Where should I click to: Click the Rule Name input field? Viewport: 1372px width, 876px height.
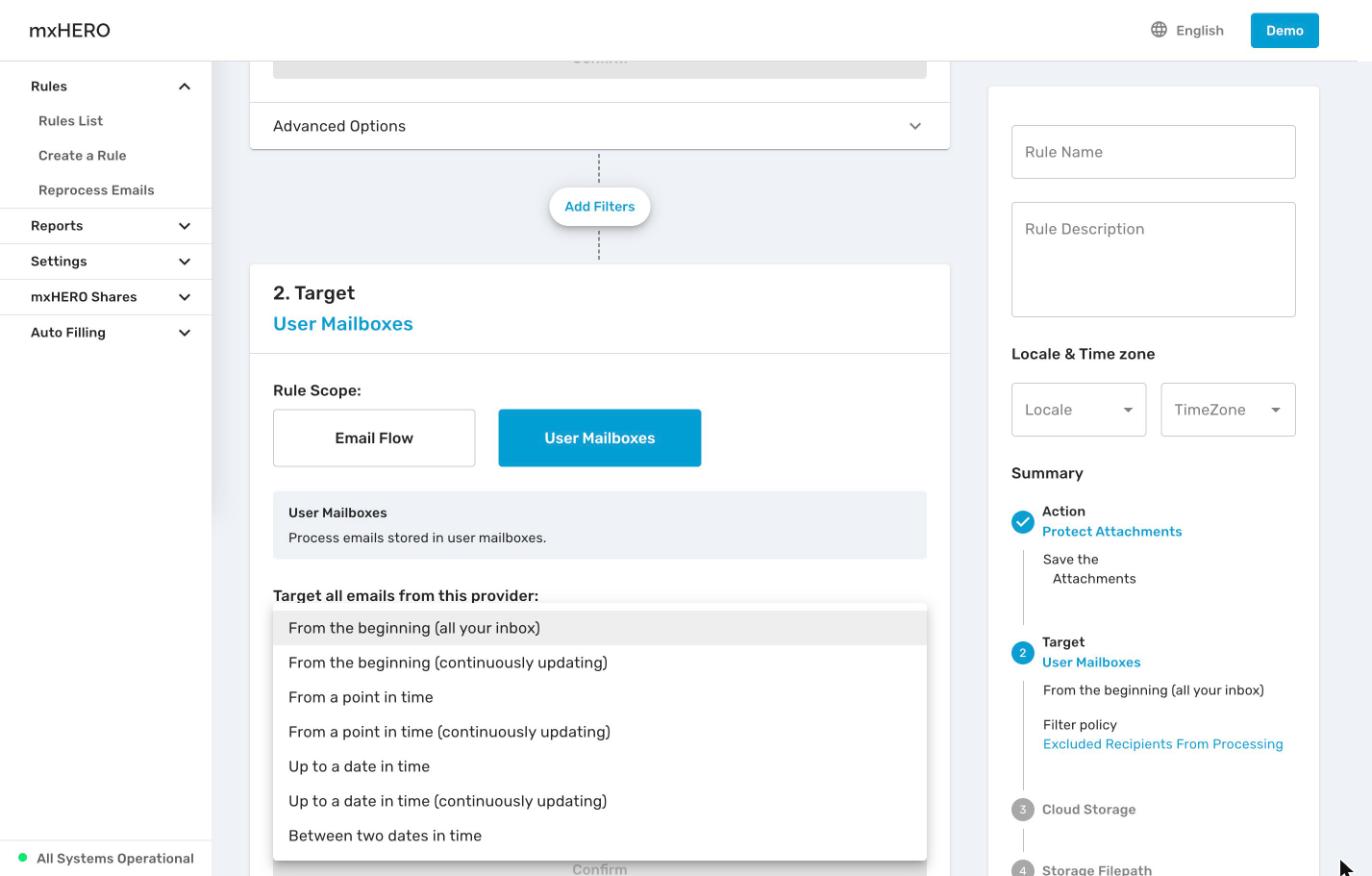[x=1153, y=152]
